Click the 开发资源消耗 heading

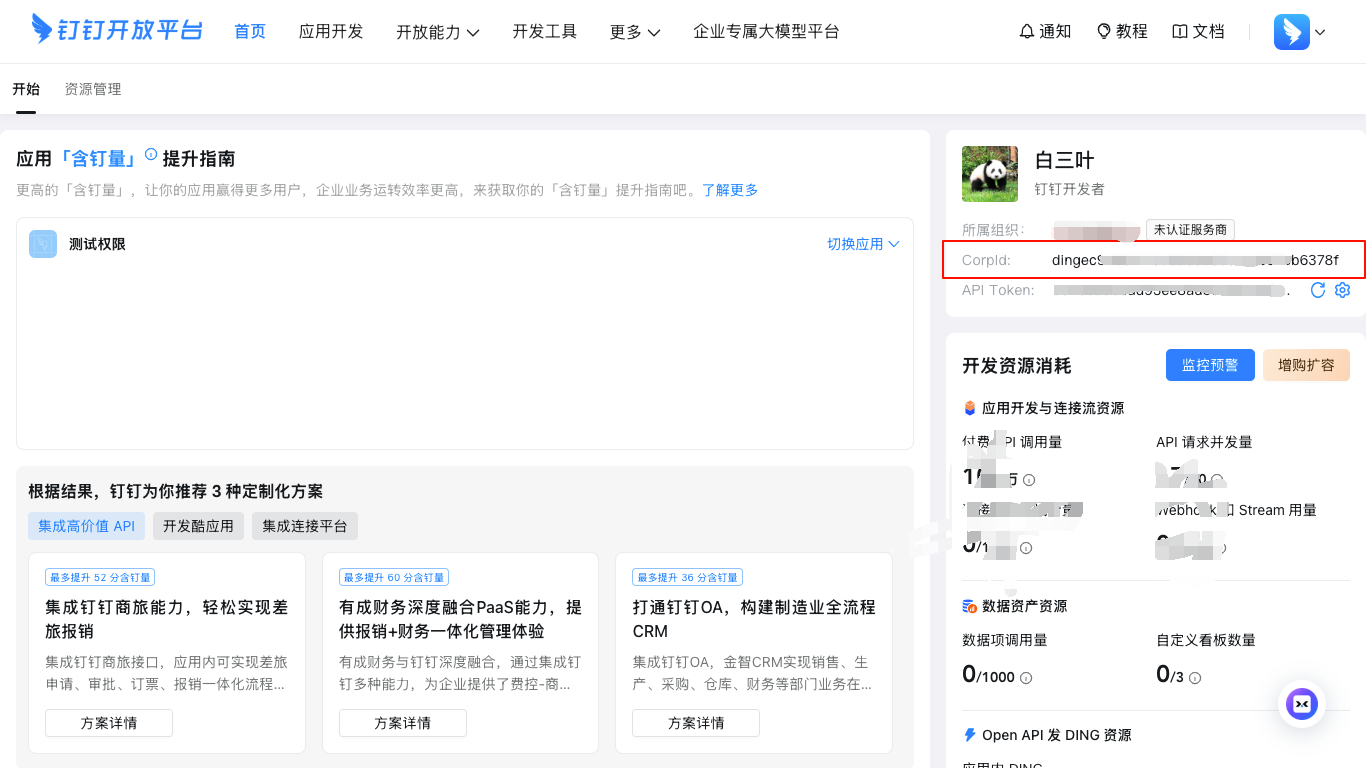pos(1017,366)
